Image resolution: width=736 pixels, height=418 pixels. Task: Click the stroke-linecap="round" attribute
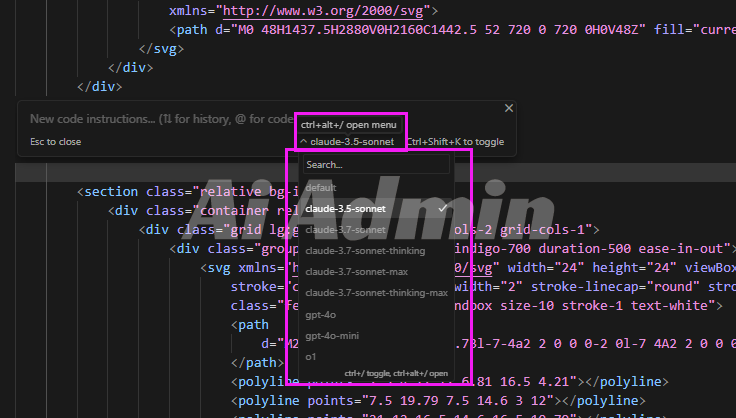(x=615, y=287)
